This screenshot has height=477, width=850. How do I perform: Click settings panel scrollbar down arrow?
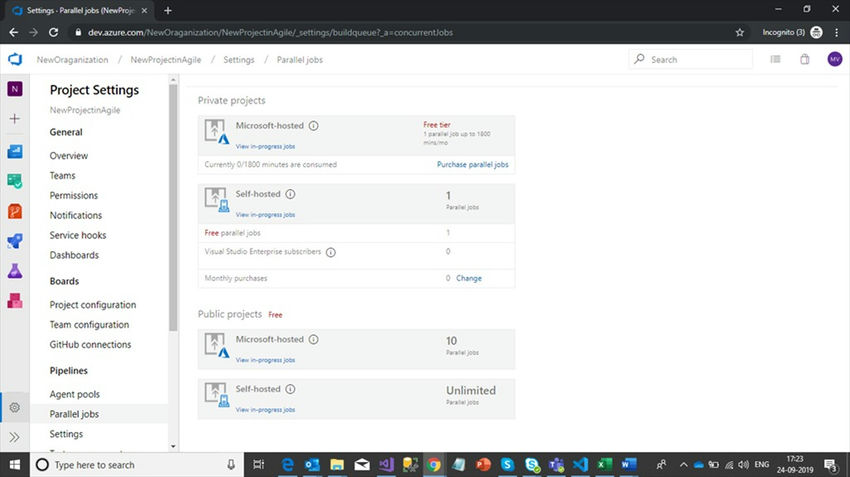pyautogui.click(x=173, y=447)
